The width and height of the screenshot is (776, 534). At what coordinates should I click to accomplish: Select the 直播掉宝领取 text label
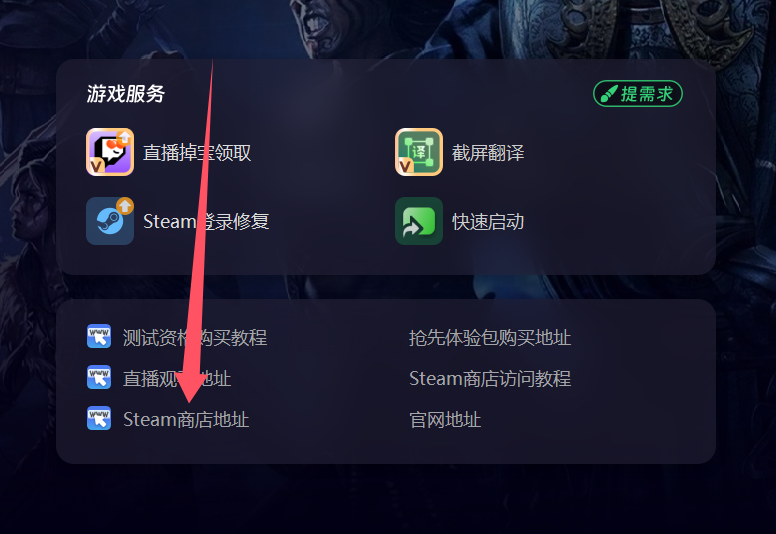[197, 152]
